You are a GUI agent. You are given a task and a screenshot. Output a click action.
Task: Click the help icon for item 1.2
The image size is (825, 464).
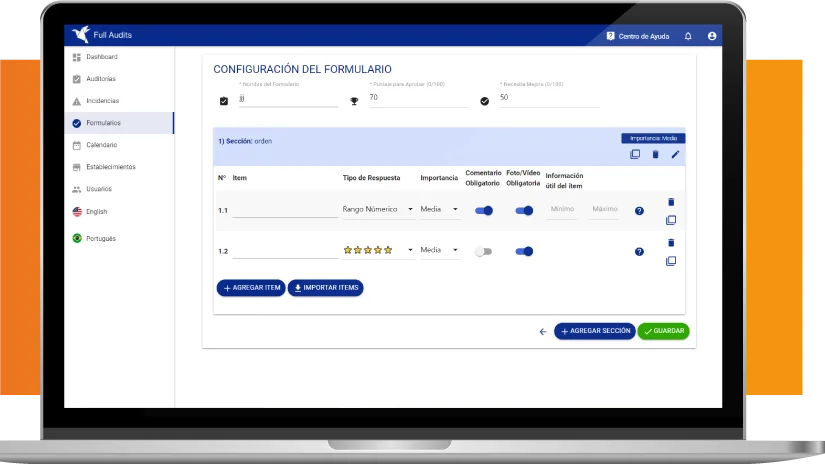click(x=639, y=251)
